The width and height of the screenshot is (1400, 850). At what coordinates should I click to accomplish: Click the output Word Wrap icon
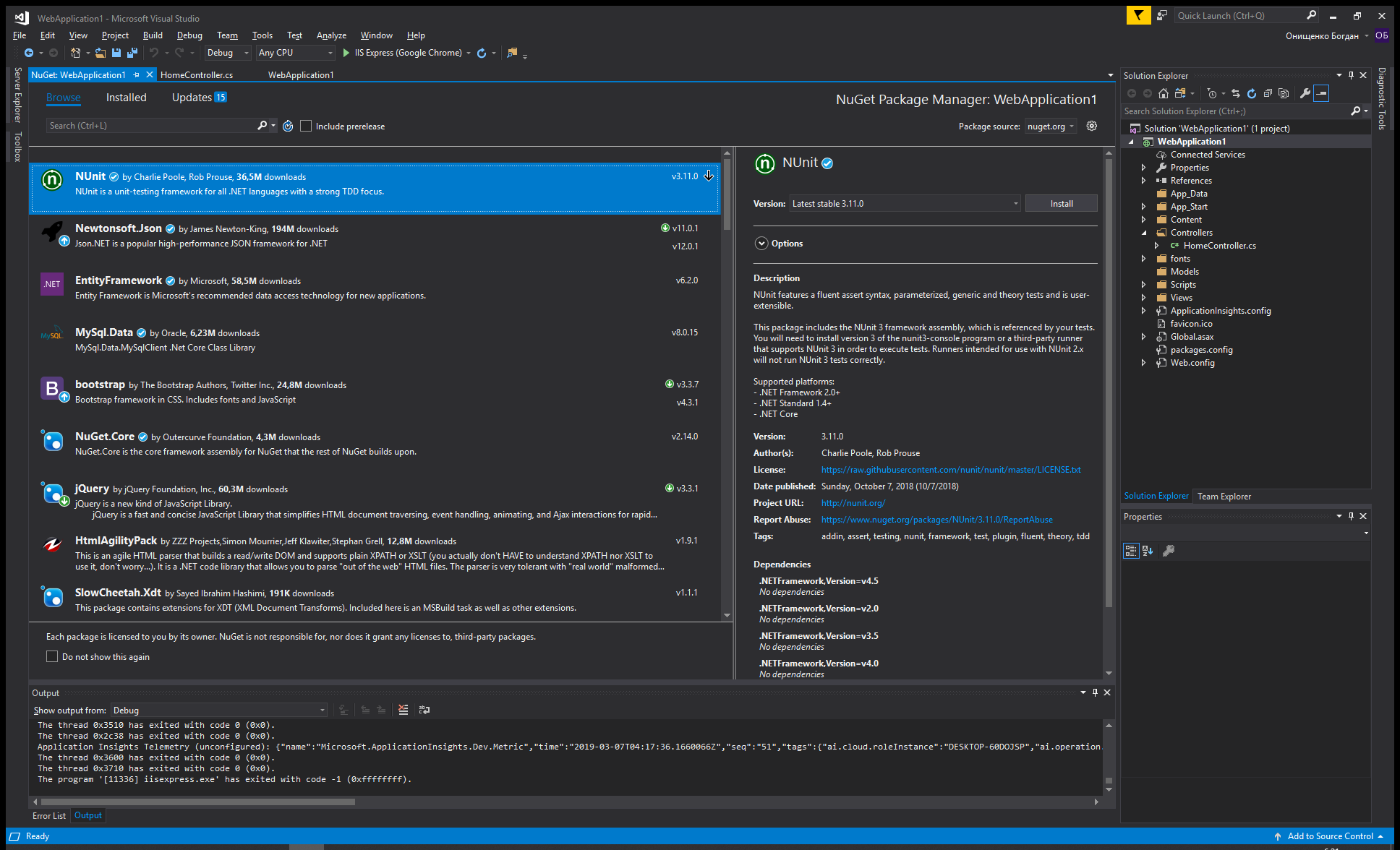pos(424,710)
